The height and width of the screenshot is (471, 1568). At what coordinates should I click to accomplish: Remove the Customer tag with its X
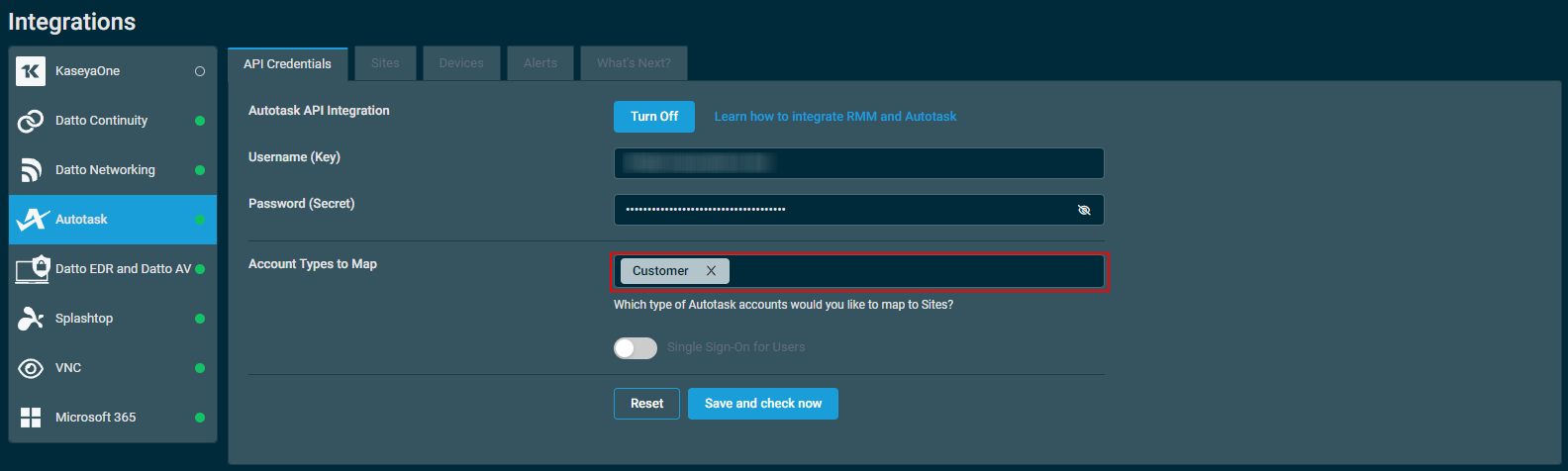click(x=711, y=271)
